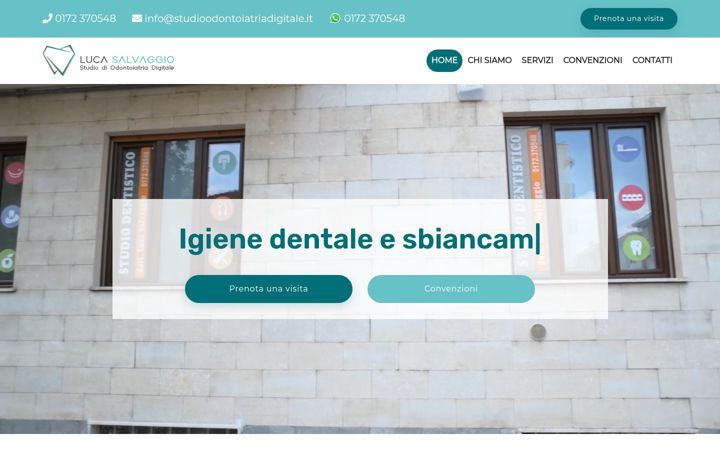The height and width of the screenshot is (450, 720).
Task: Open email link info@studioodontoiatriadigitale.it
Action: pyautogui.click(x=229, y=18)
